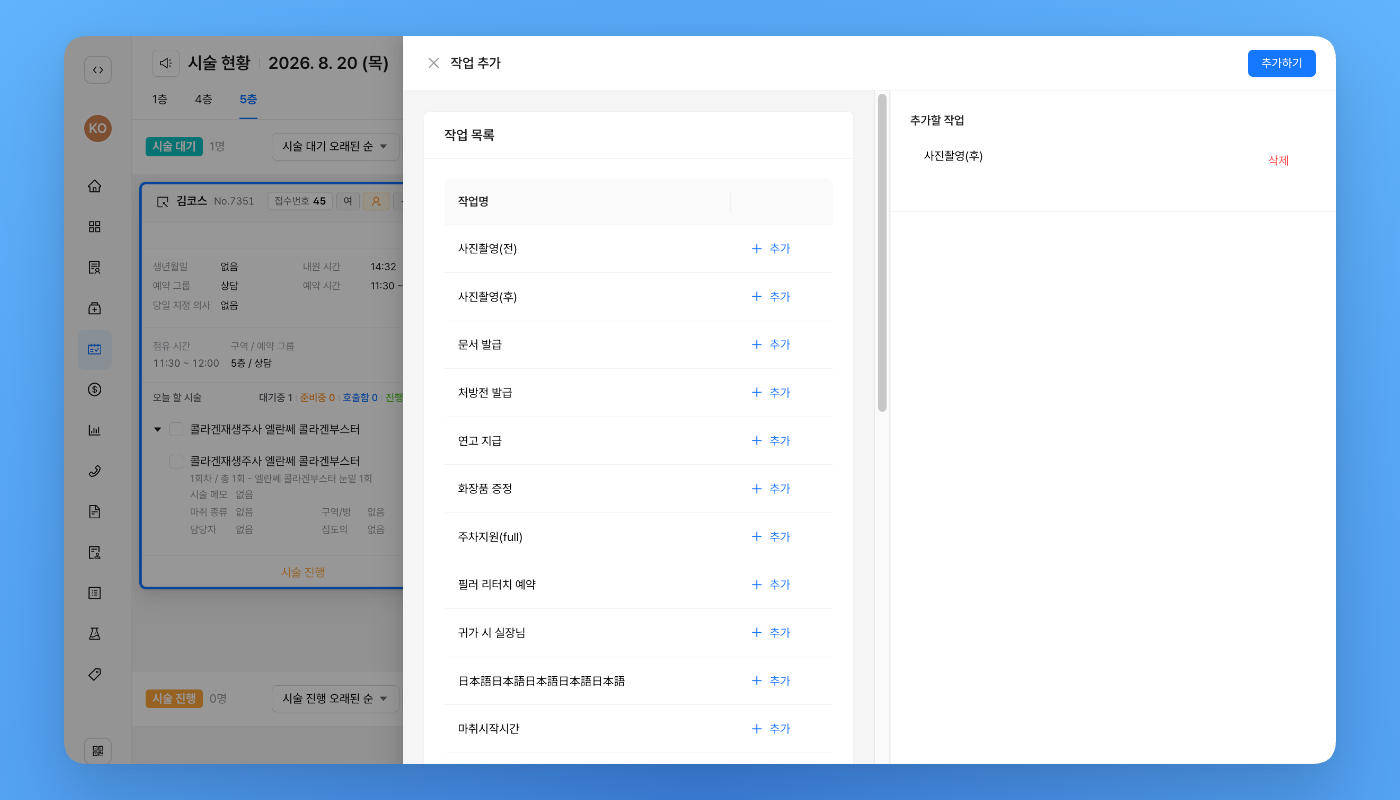Screen dimensions: 1400x800
Task: Click the speaker announcement icon beside 시술 현황
Action: 166,63
